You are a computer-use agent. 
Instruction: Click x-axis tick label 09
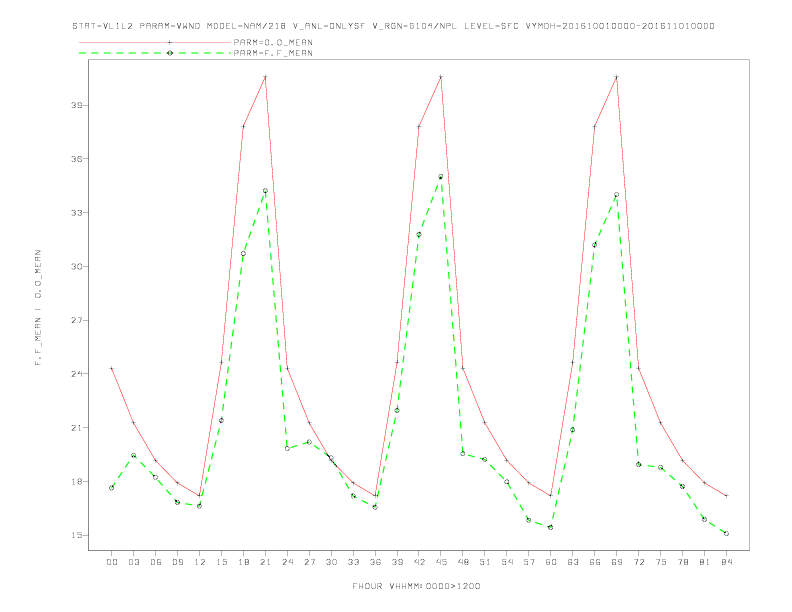point(178,562)
